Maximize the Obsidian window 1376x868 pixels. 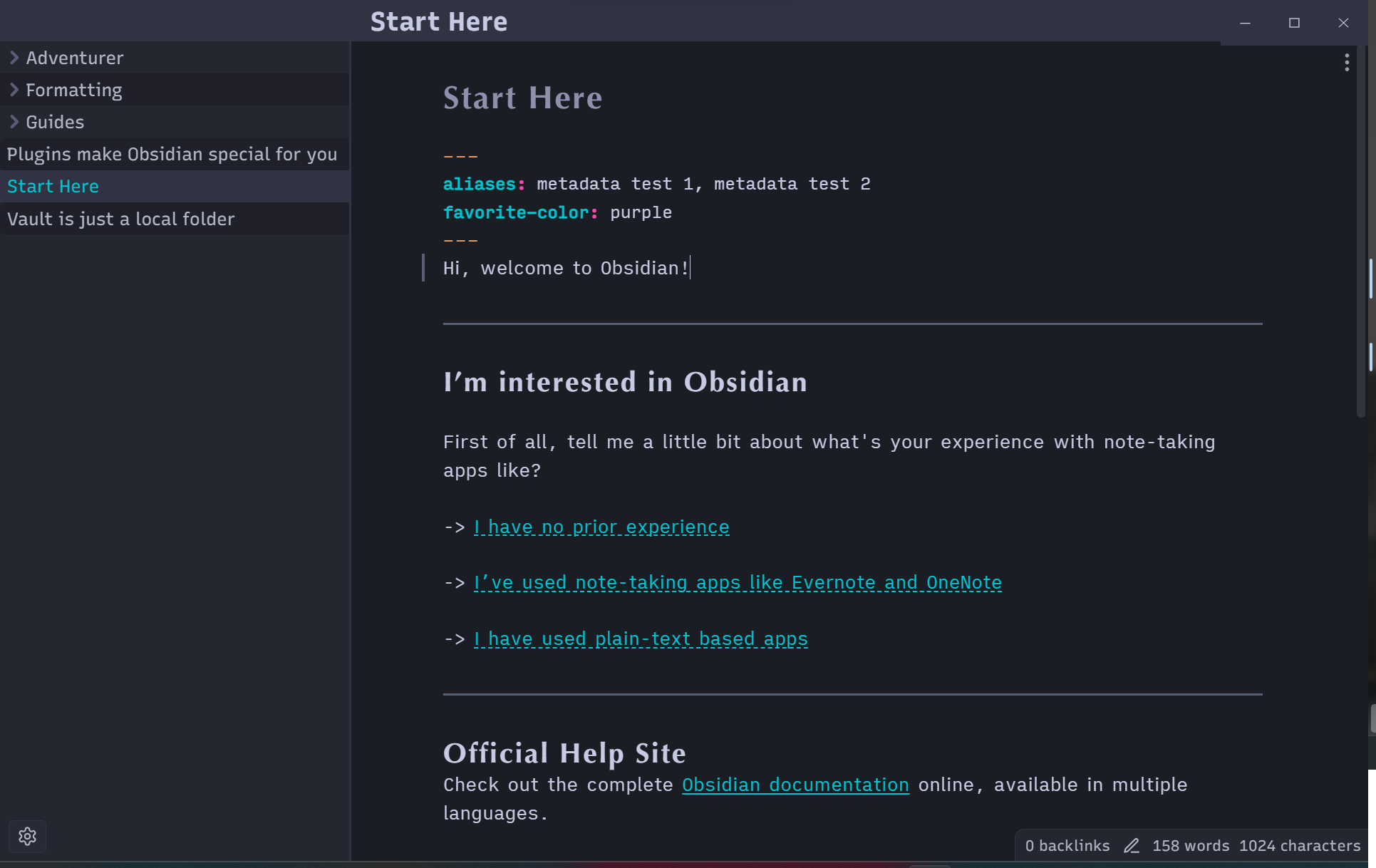[x=1294, y=23]
